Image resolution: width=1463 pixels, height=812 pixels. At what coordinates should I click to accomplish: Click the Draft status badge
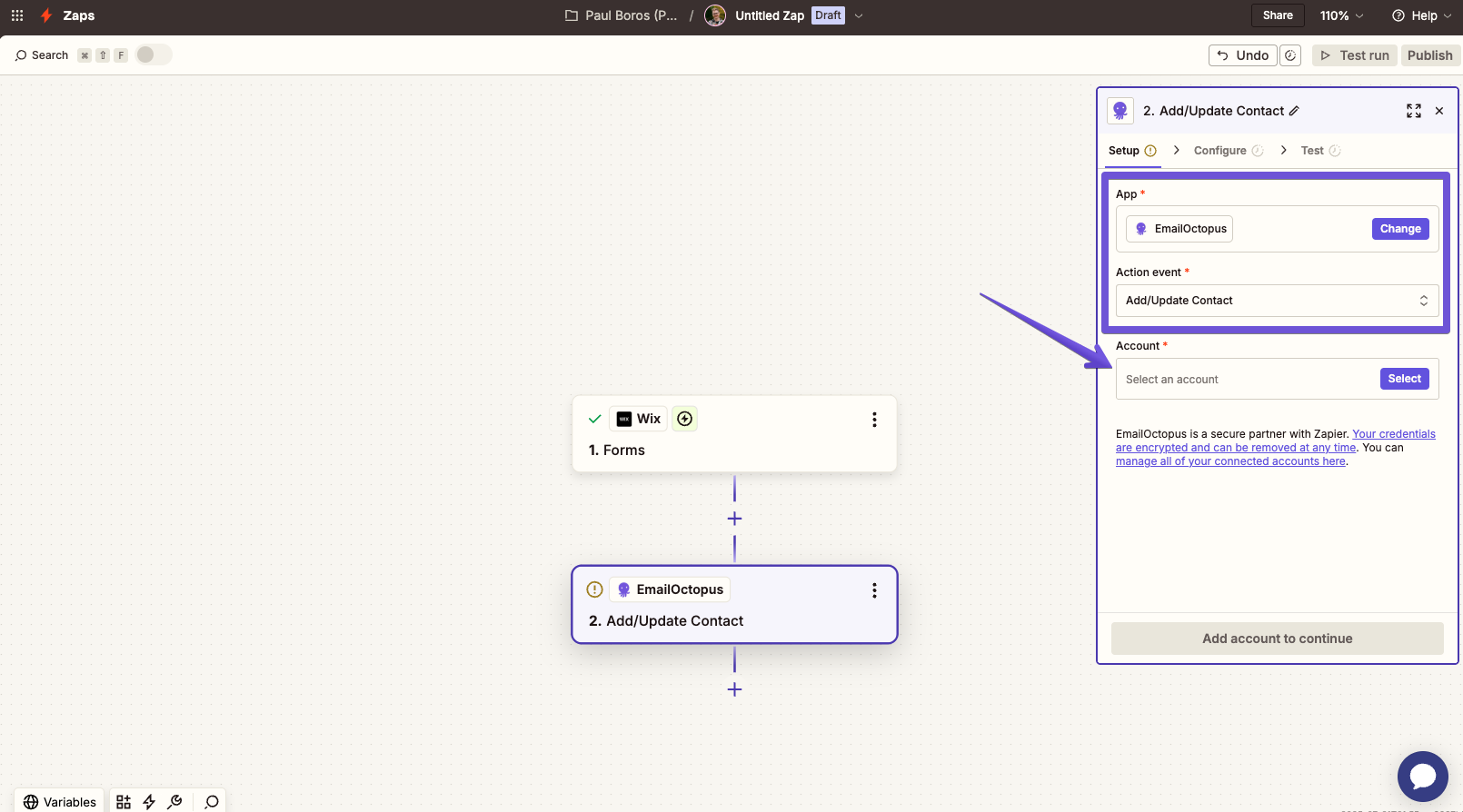828,15
